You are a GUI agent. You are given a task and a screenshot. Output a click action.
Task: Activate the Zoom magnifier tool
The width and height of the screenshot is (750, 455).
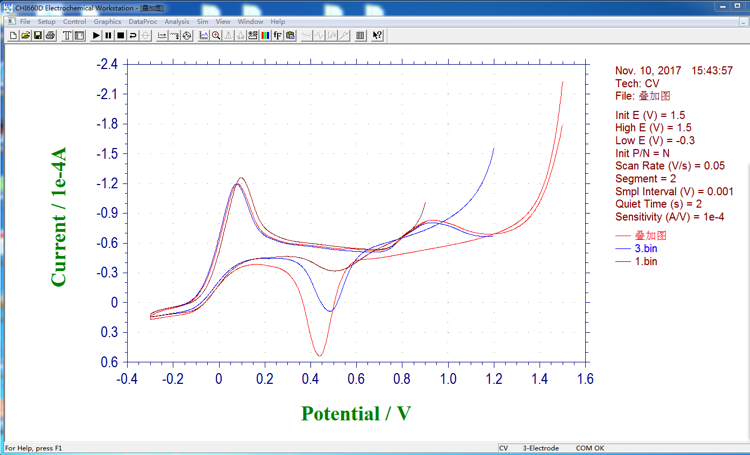tap(216, 35)
